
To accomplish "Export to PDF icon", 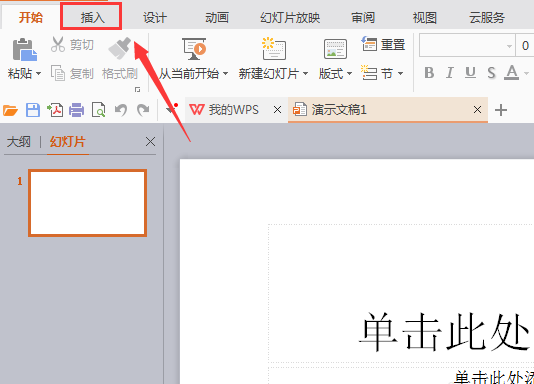I will click(55, 110).
